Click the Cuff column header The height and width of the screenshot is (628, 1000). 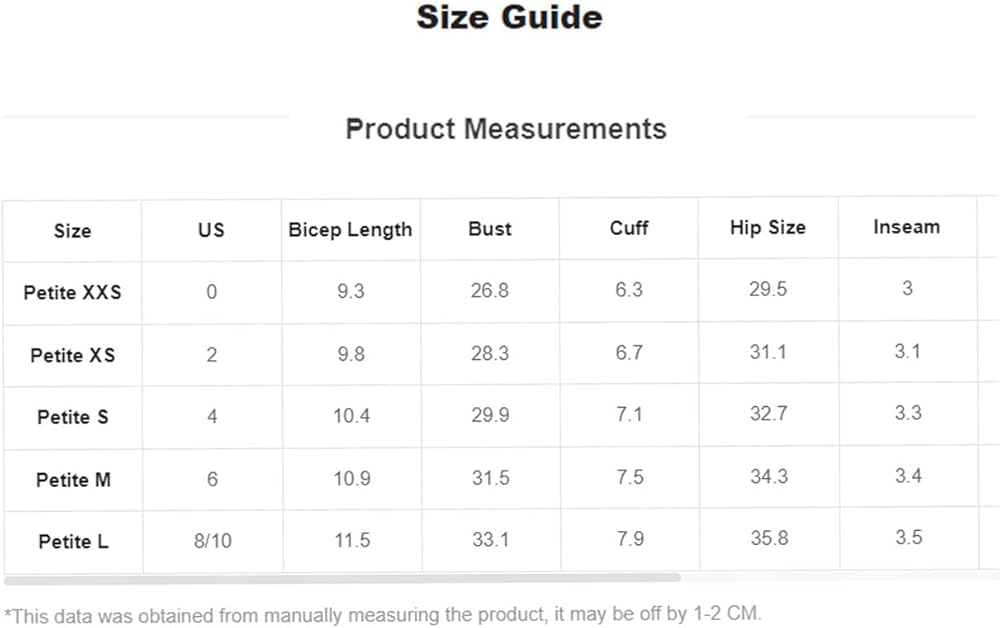point(629,228)
